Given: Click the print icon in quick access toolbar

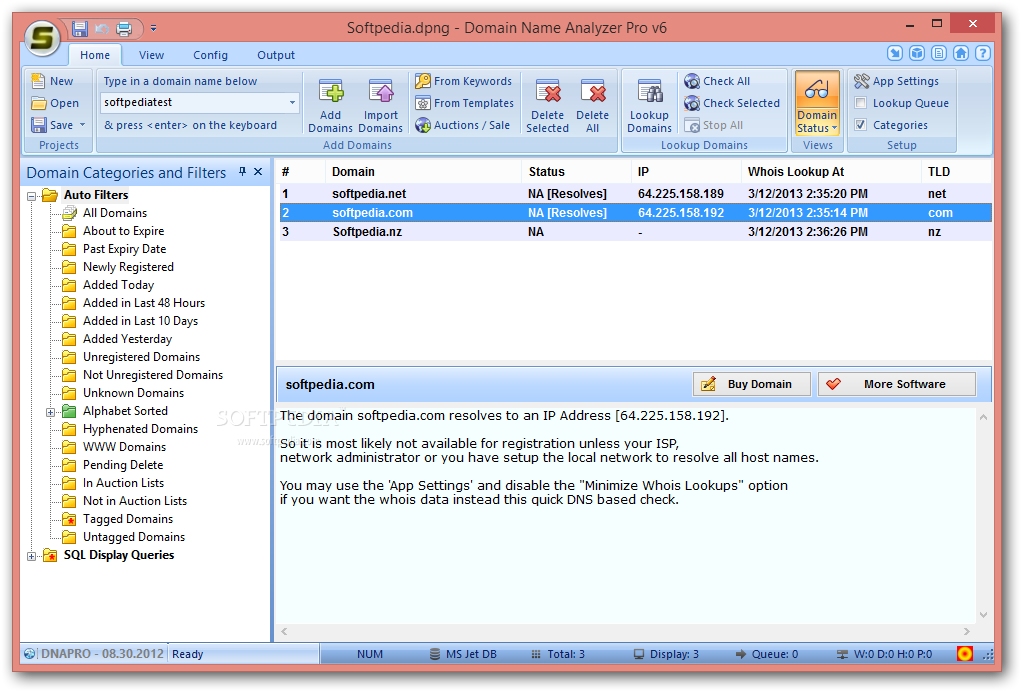Looking at the screenshot, I should coord(124,28).
